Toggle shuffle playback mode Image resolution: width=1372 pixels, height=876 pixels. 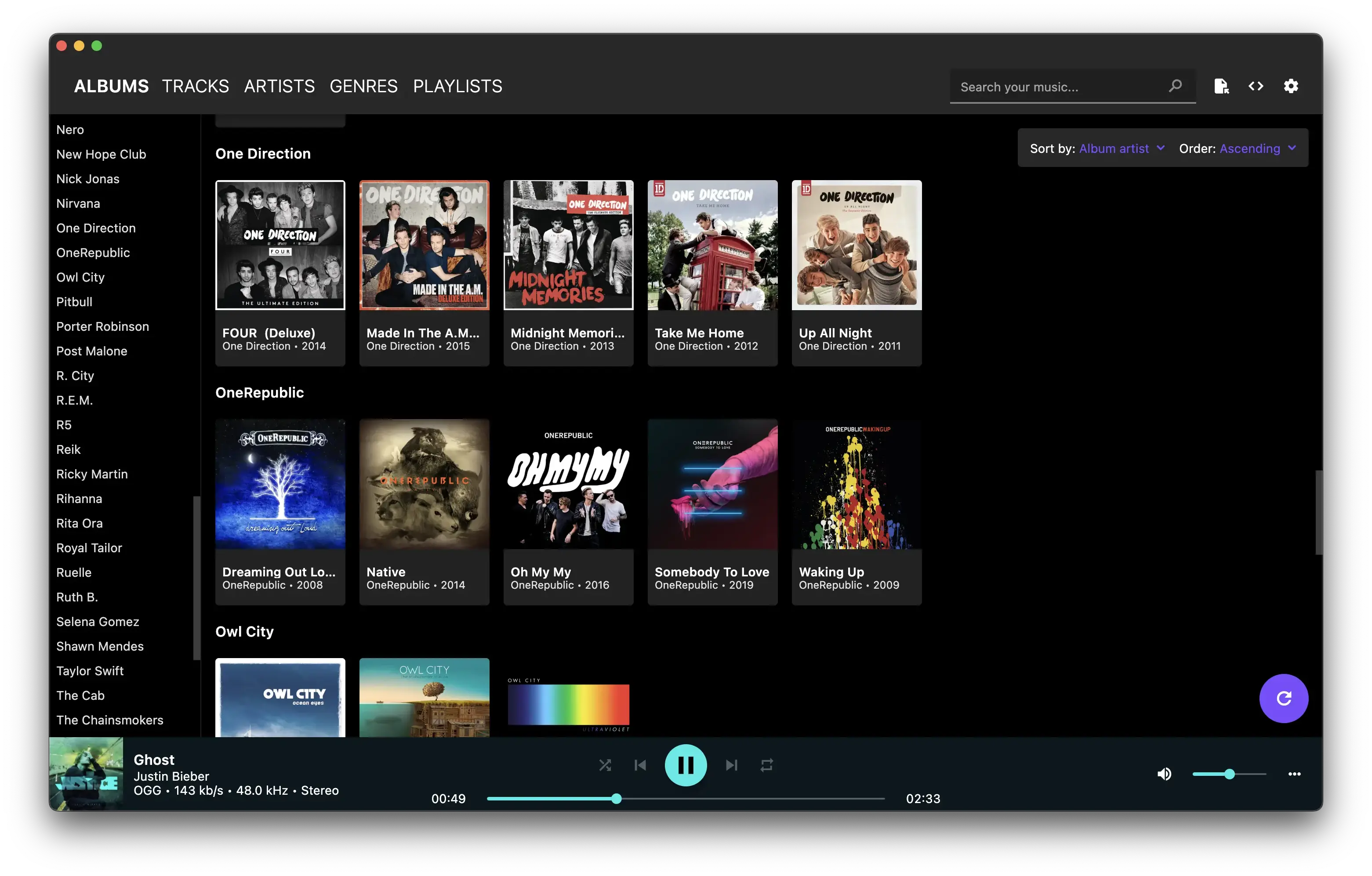pyautogui.click(x=605, y=765)
